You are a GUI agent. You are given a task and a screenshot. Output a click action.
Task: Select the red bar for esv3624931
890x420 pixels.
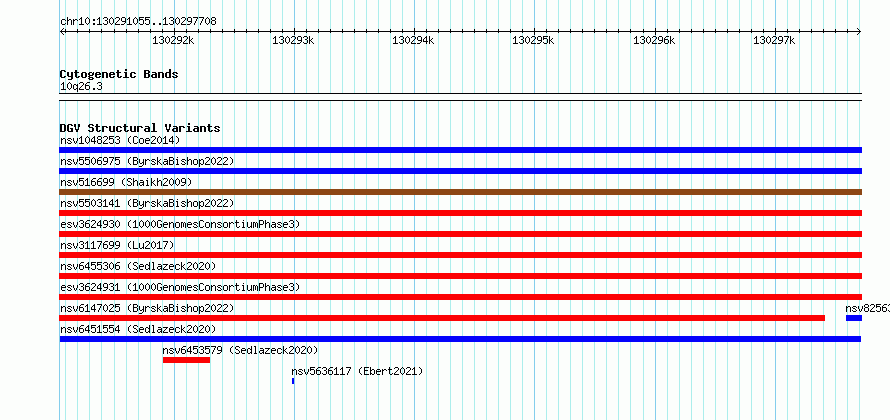coord(460,297)
